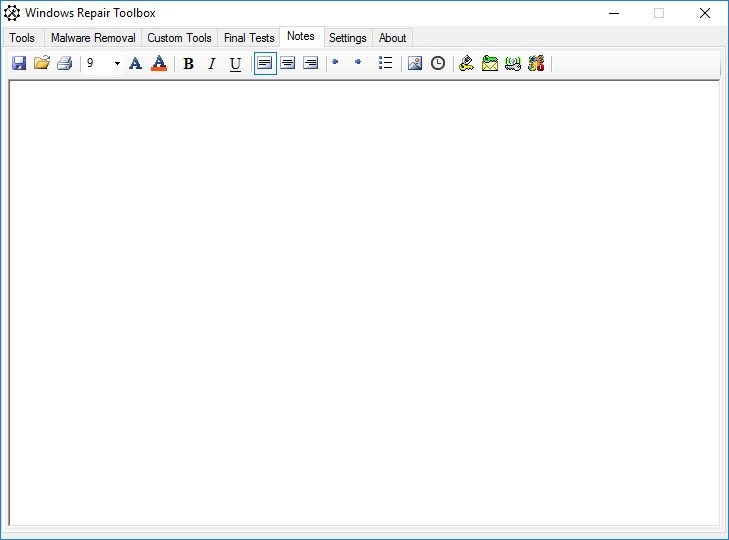Click the keys and pen icon
The height and width of the screenshot is (540, 729).
466,63
